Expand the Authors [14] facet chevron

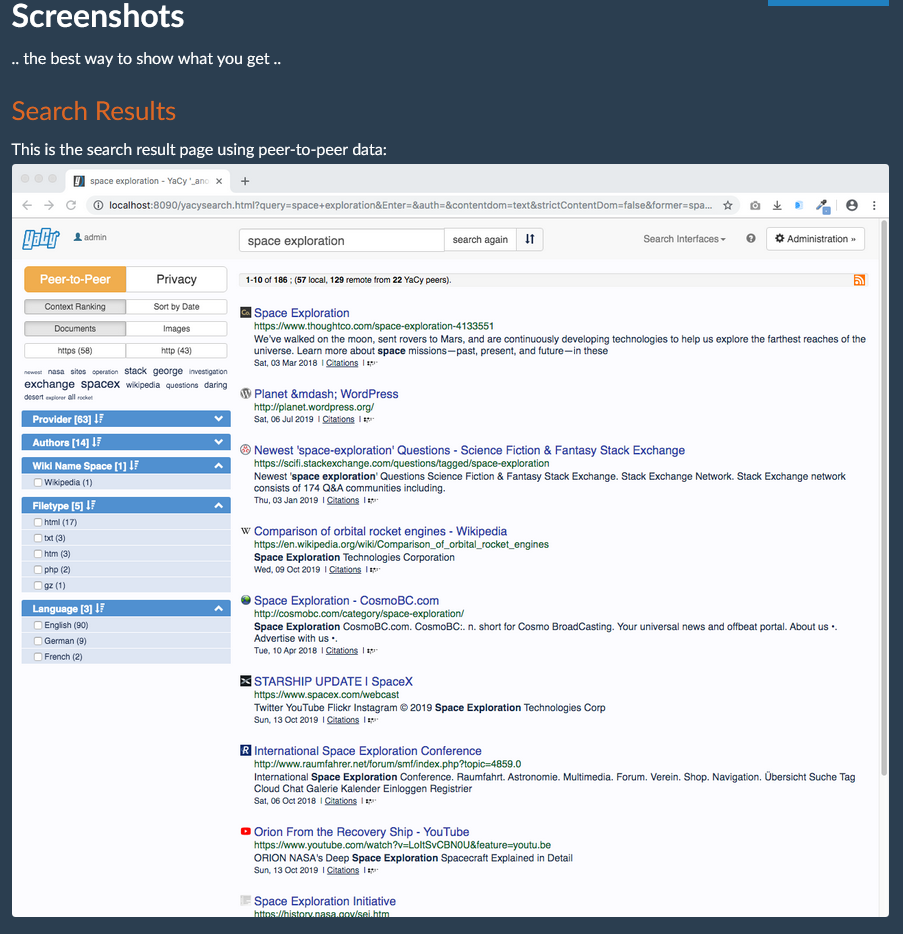(219, 442)
